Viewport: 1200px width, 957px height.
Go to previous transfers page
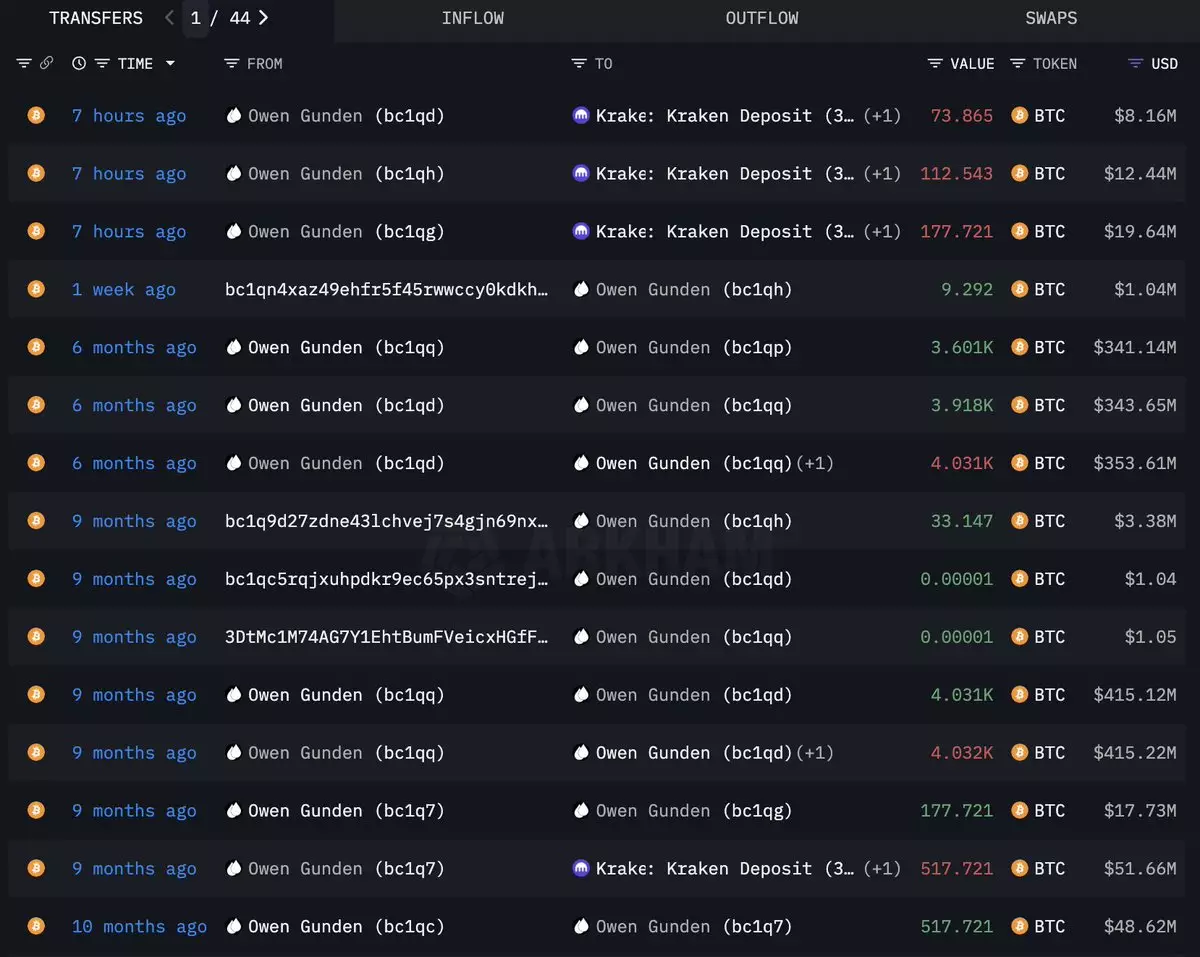pyautogui.click(x=169, y=18)
